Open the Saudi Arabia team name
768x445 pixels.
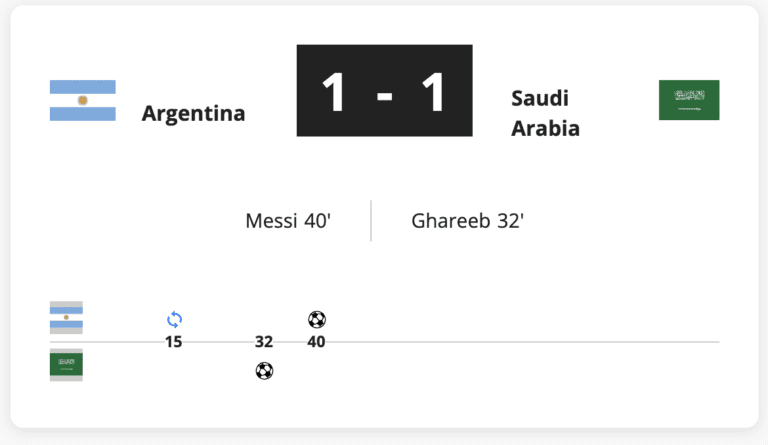(x=545, y=113)
